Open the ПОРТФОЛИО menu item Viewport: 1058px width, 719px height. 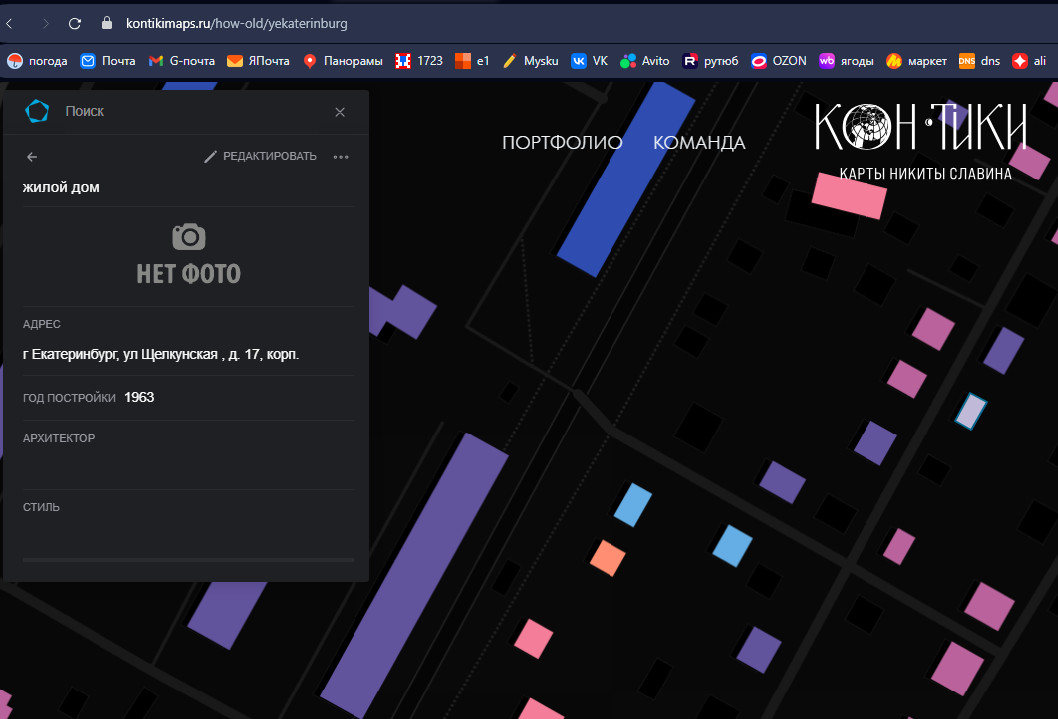[x=562, y=143]
